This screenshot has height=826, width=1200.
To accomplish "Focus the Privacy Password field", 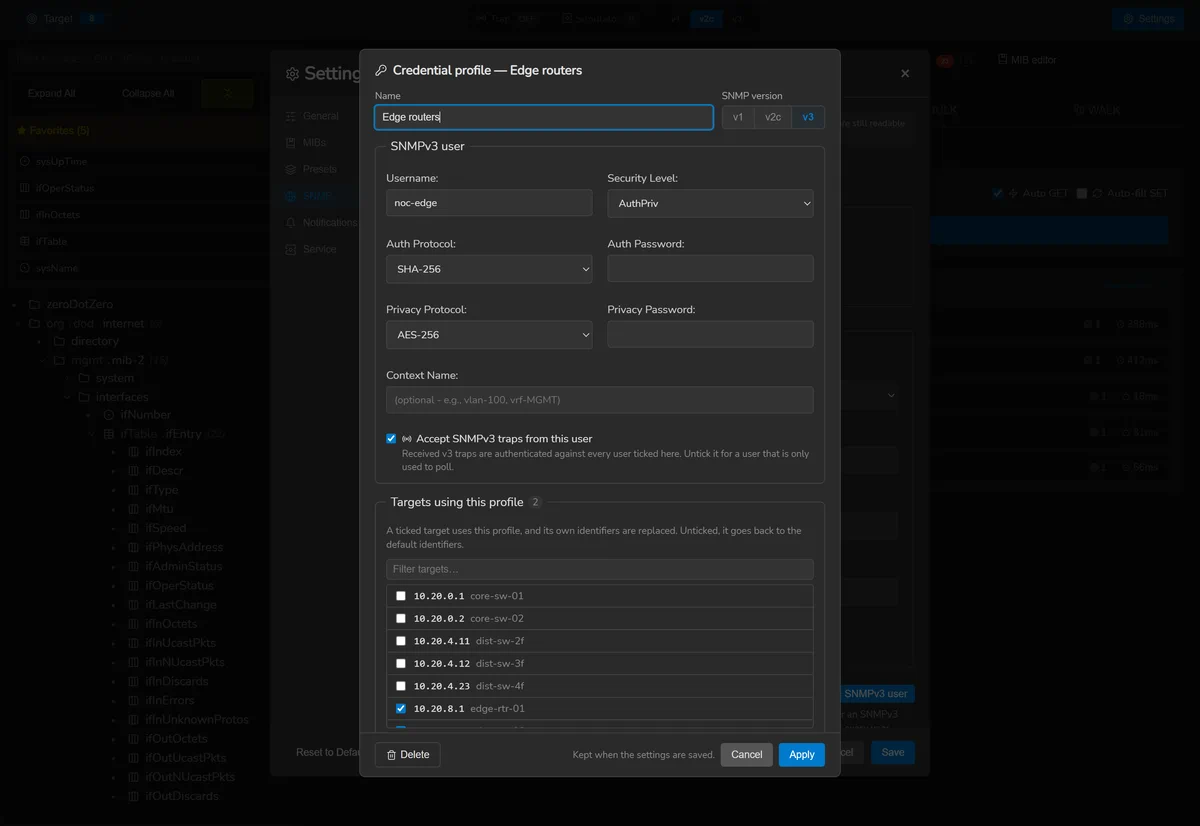I will [710, 335].
